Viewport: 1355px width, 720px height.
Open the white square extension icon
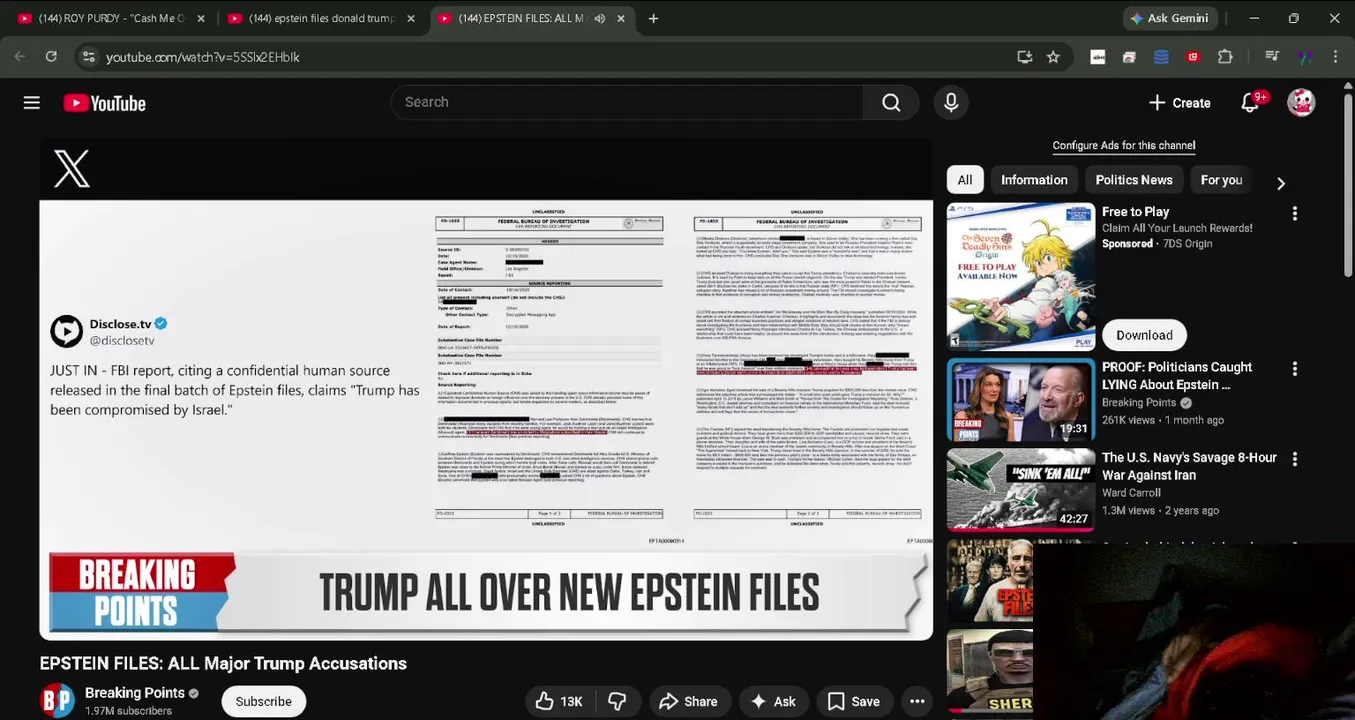pos(1097,57)
